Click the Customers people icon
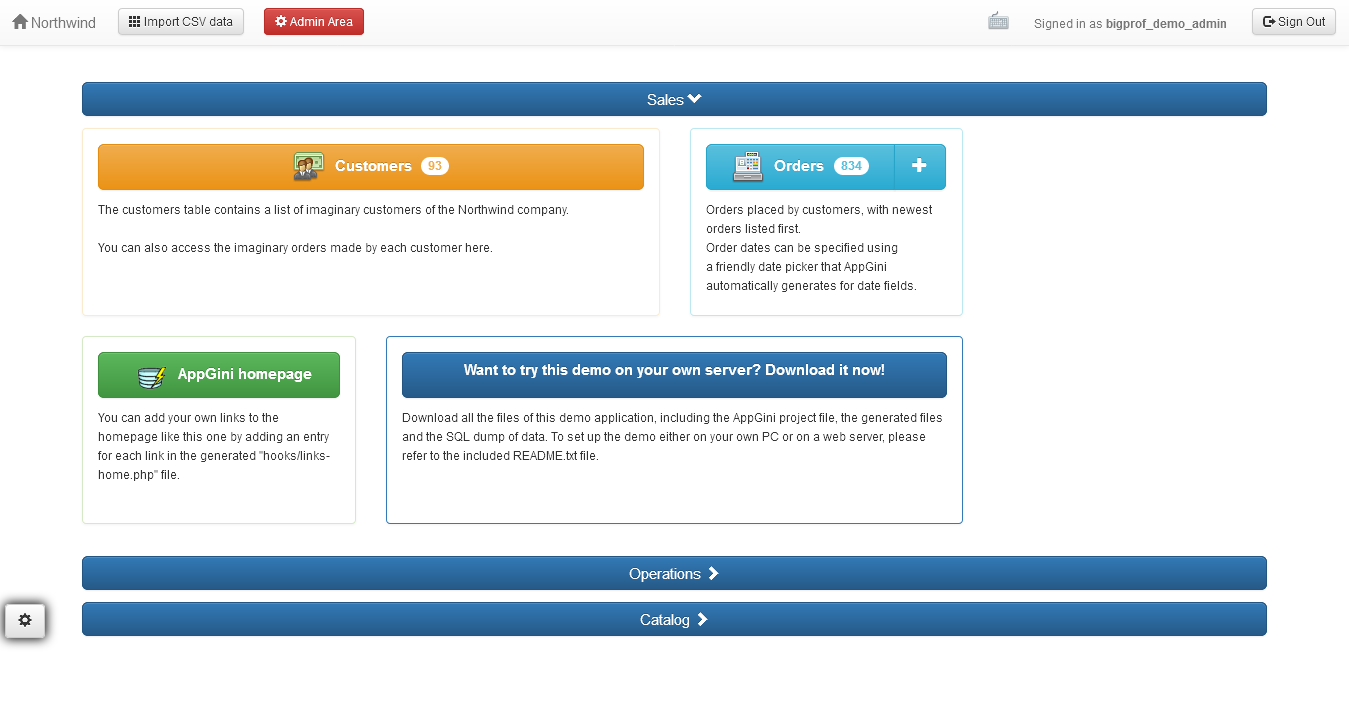The image size is (1349, 718). coord(308,166)
